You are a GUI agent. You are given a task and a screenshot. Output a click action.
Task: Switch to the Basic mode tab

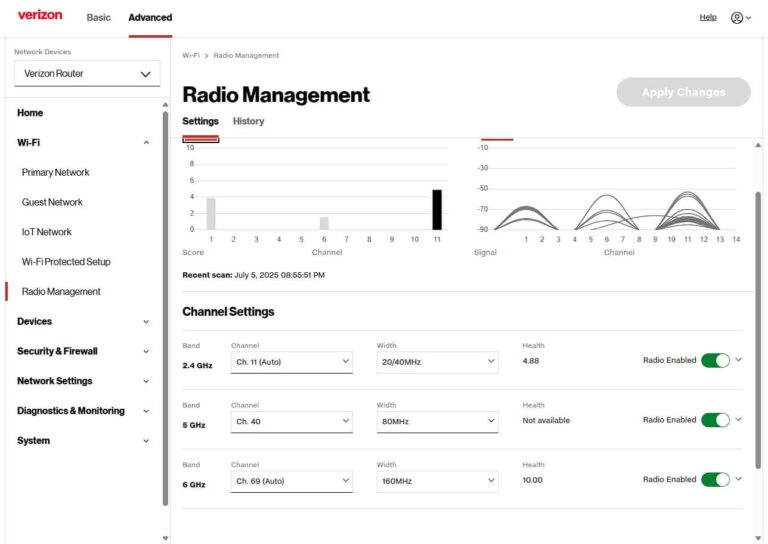point(98,18)
